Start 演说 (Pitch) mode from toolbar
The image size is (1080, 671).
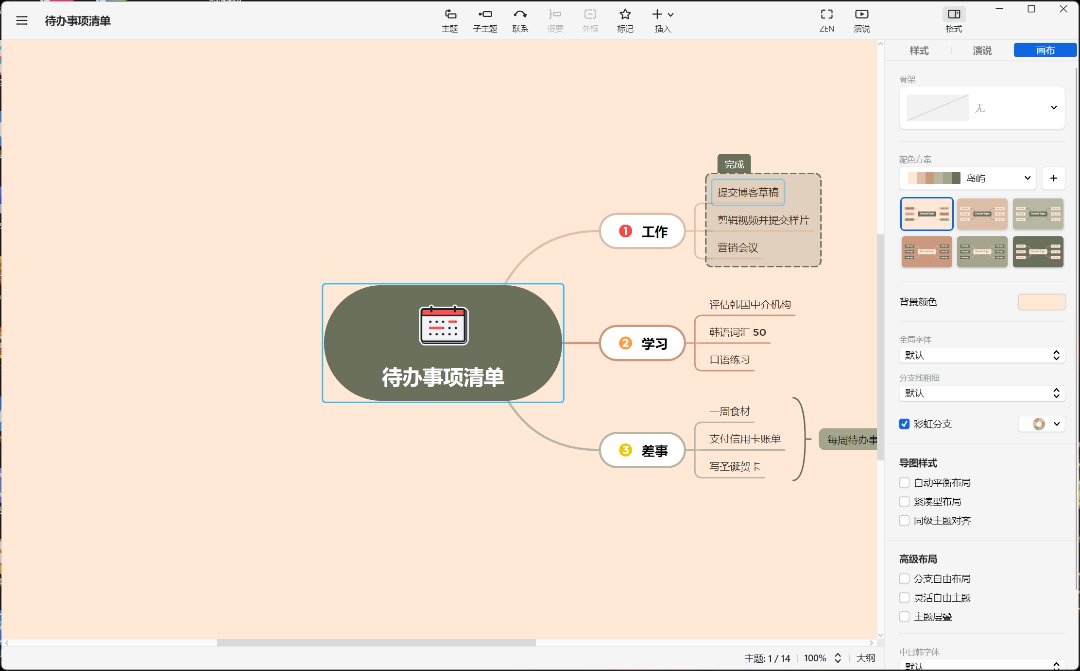tap(861, 19)
